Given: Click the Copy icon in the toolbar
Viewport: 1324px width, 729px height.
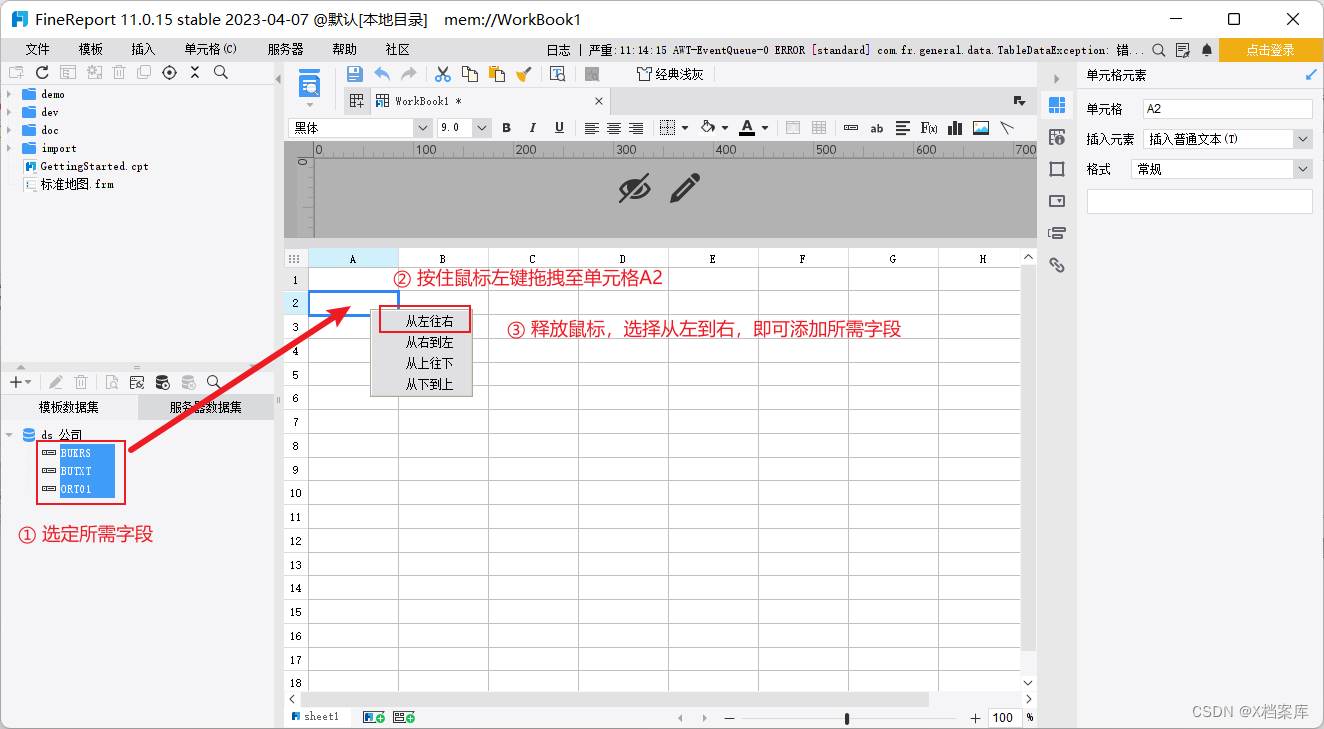Looking at the screenshot, I should [x=470, y=73].
